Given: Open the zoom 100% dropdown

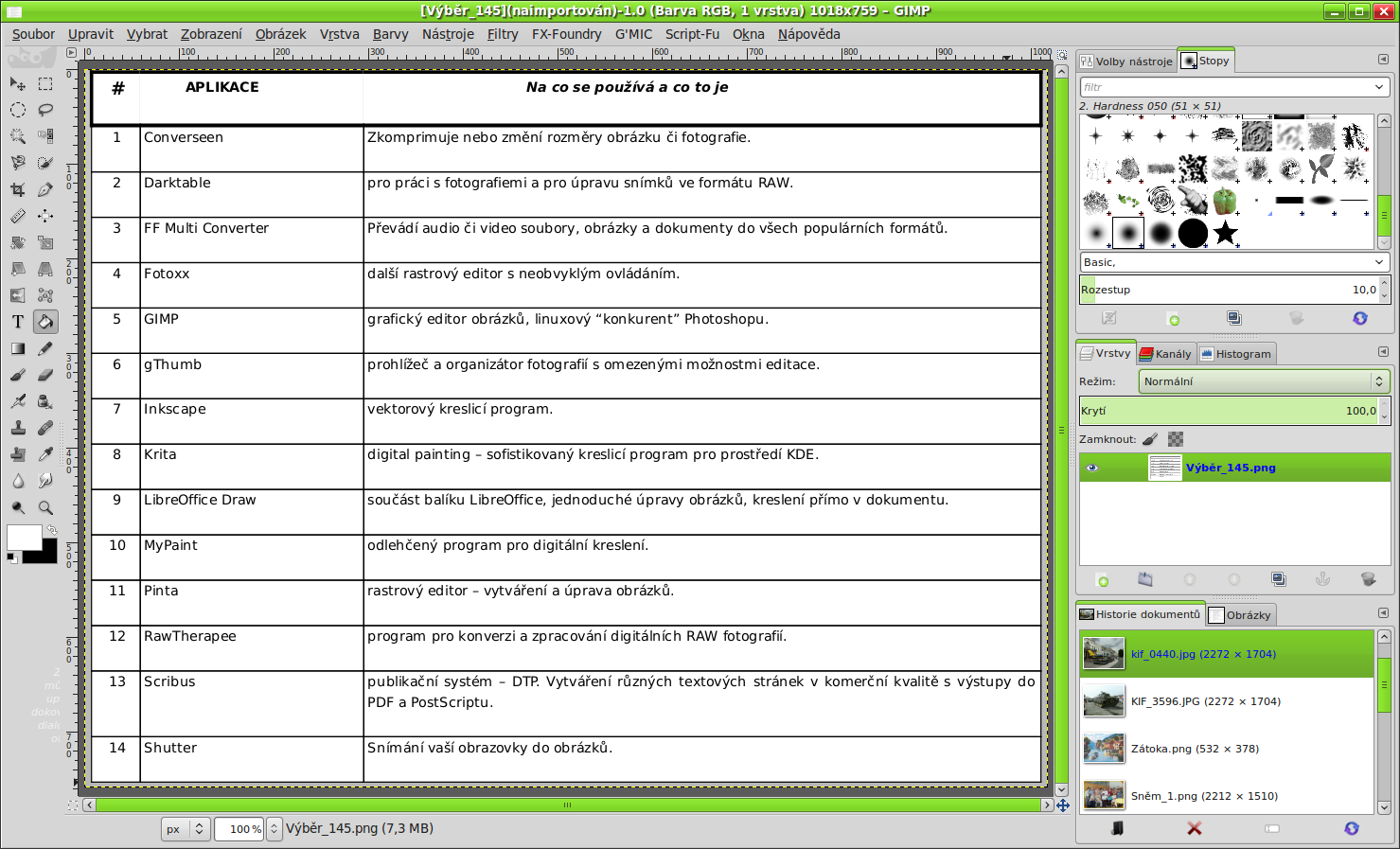Looking at the screenshot, I should click(x=274, y=829).
